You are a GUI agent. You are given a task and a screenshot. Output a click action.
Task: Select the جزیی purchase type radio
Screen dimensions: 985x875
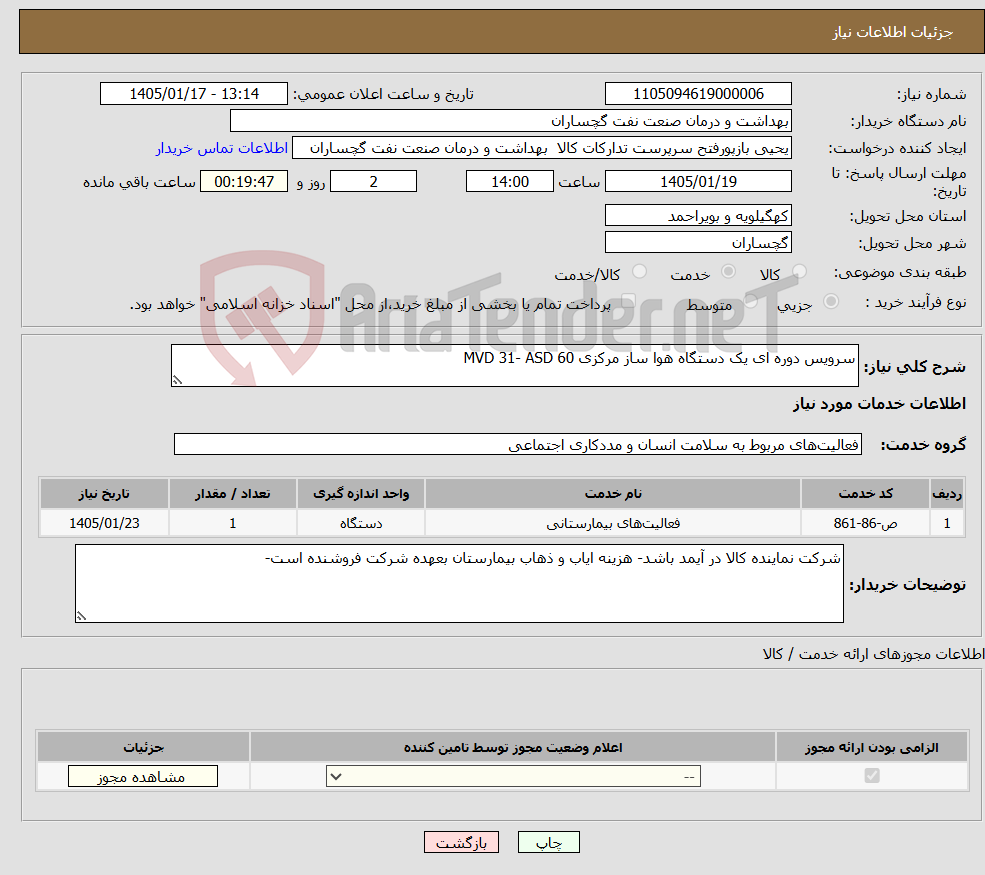[831, 302]
